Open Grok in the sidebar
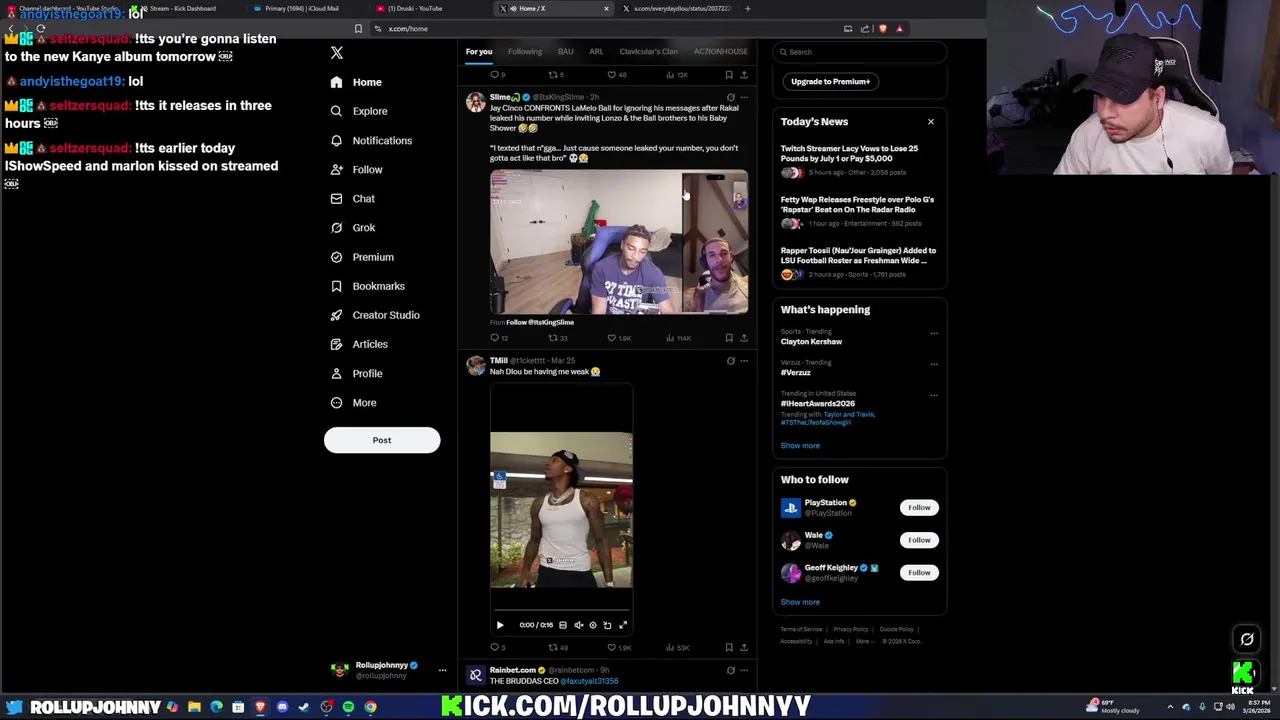 click(352, 228)
